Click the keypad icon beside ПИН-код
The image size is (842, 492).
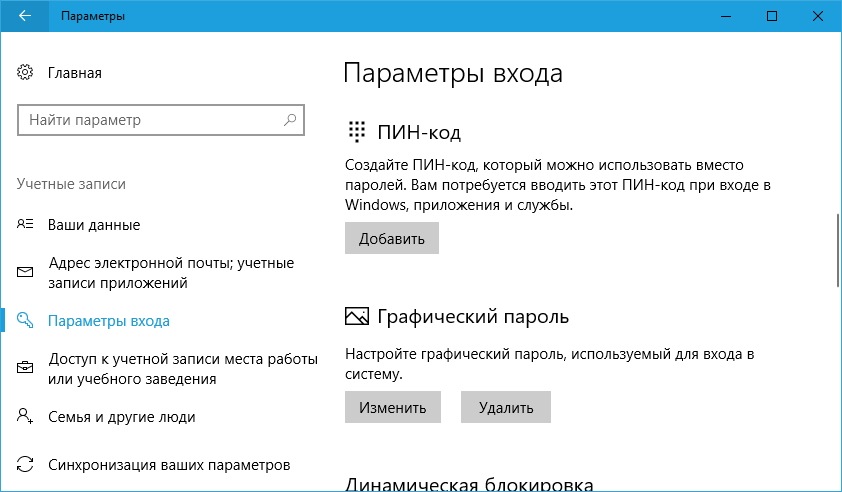357,132
